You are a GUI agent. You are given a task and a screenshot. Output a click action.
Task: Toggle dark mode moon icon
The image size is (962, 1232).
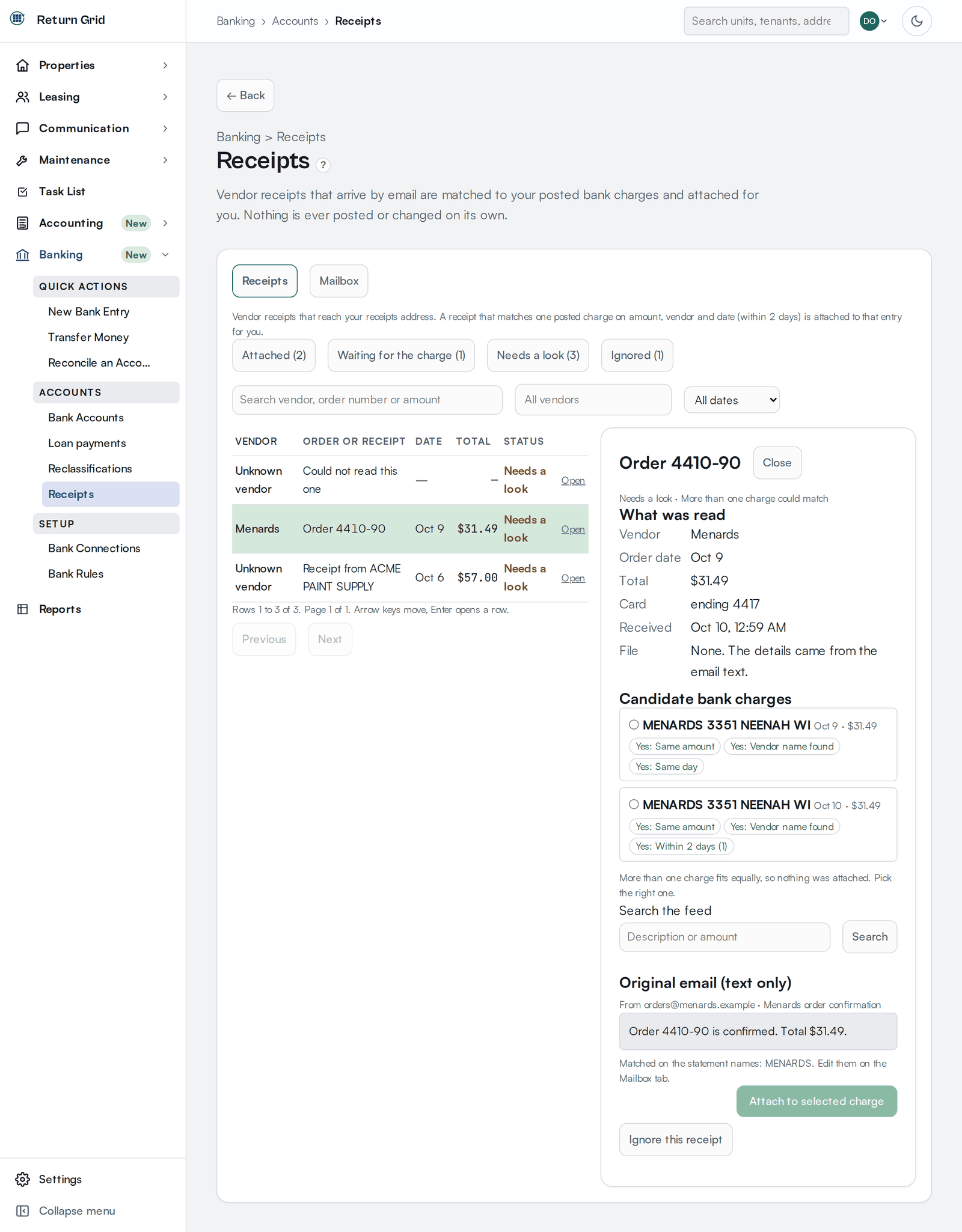(916, 21)
